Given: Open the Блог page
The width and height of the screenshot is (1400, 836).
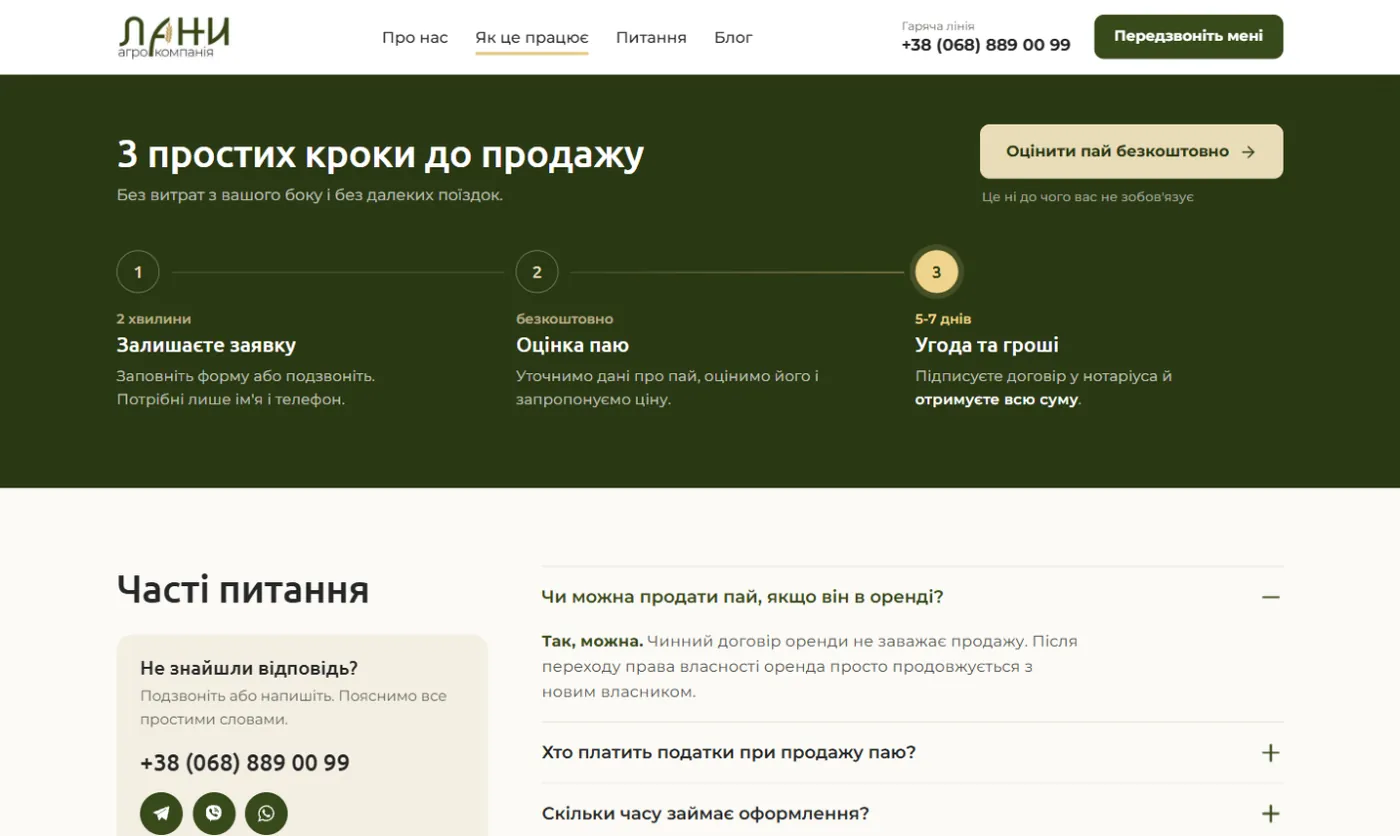Looking at the screenshot, I should coord(733,38).
